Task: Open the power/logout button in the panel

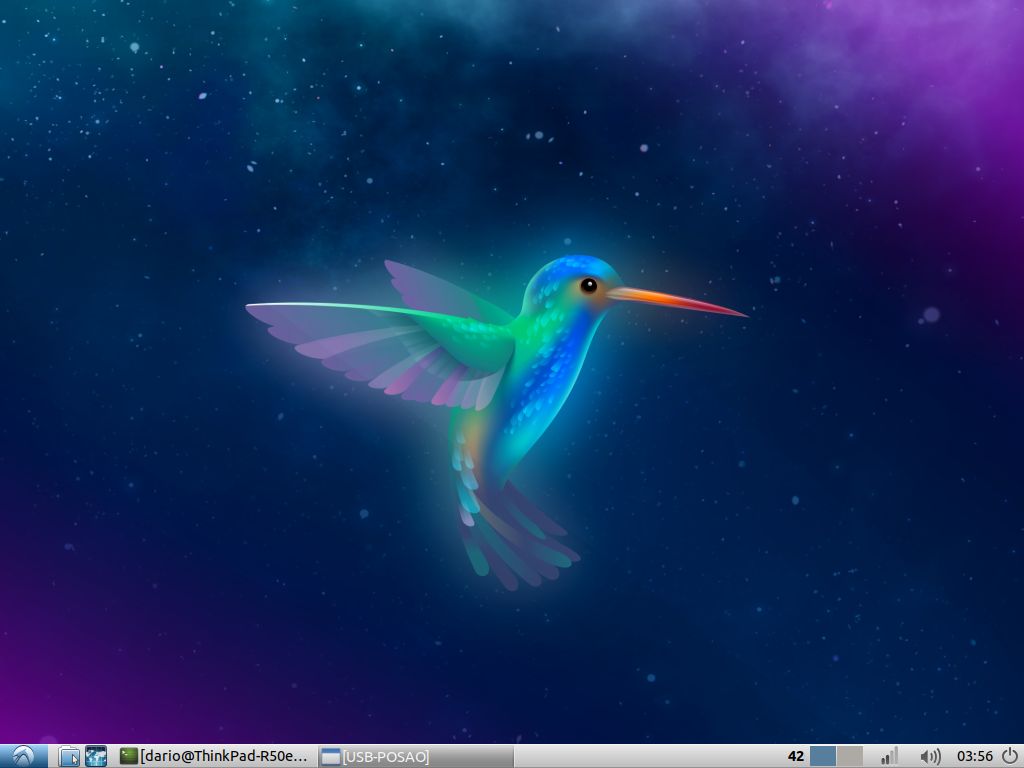Action: pyautogui.click(x=1010, y=756)
